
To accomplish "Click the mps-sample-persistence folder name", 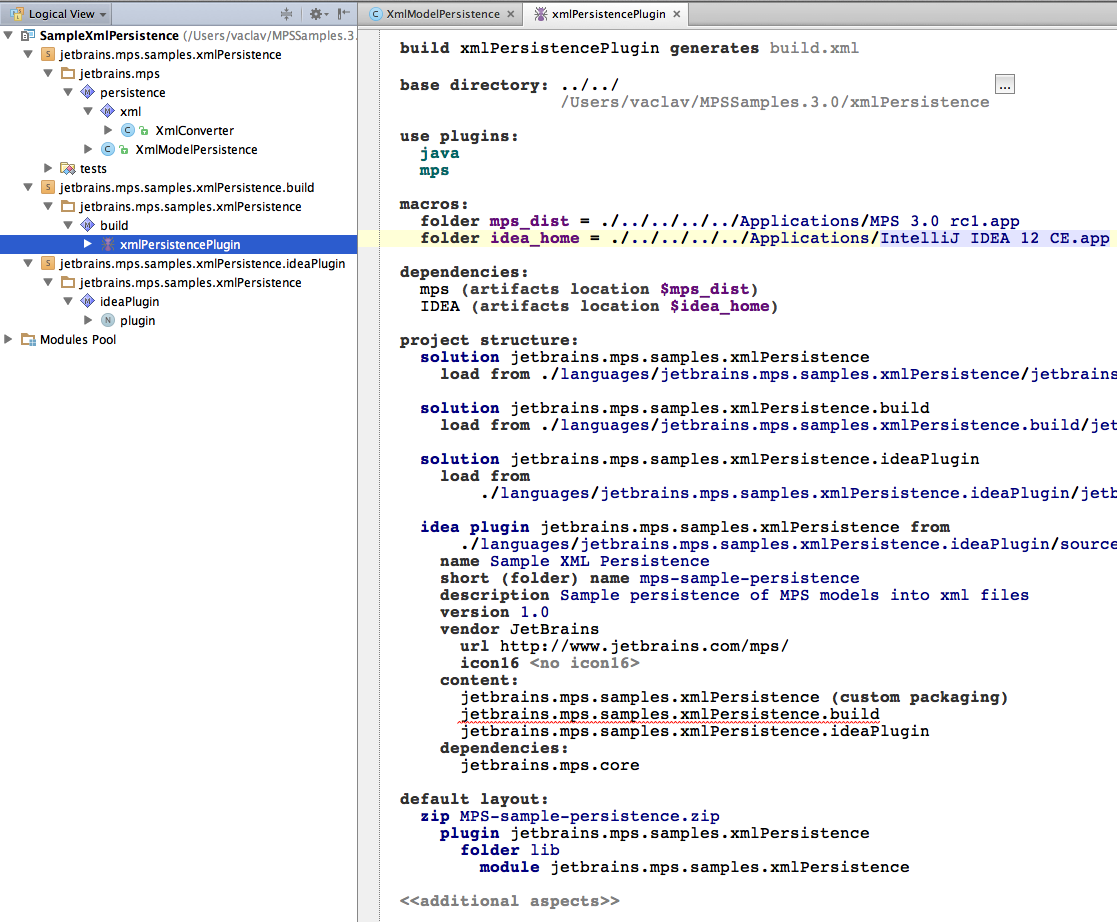I will pyautogui.click(x=749, y=579).
